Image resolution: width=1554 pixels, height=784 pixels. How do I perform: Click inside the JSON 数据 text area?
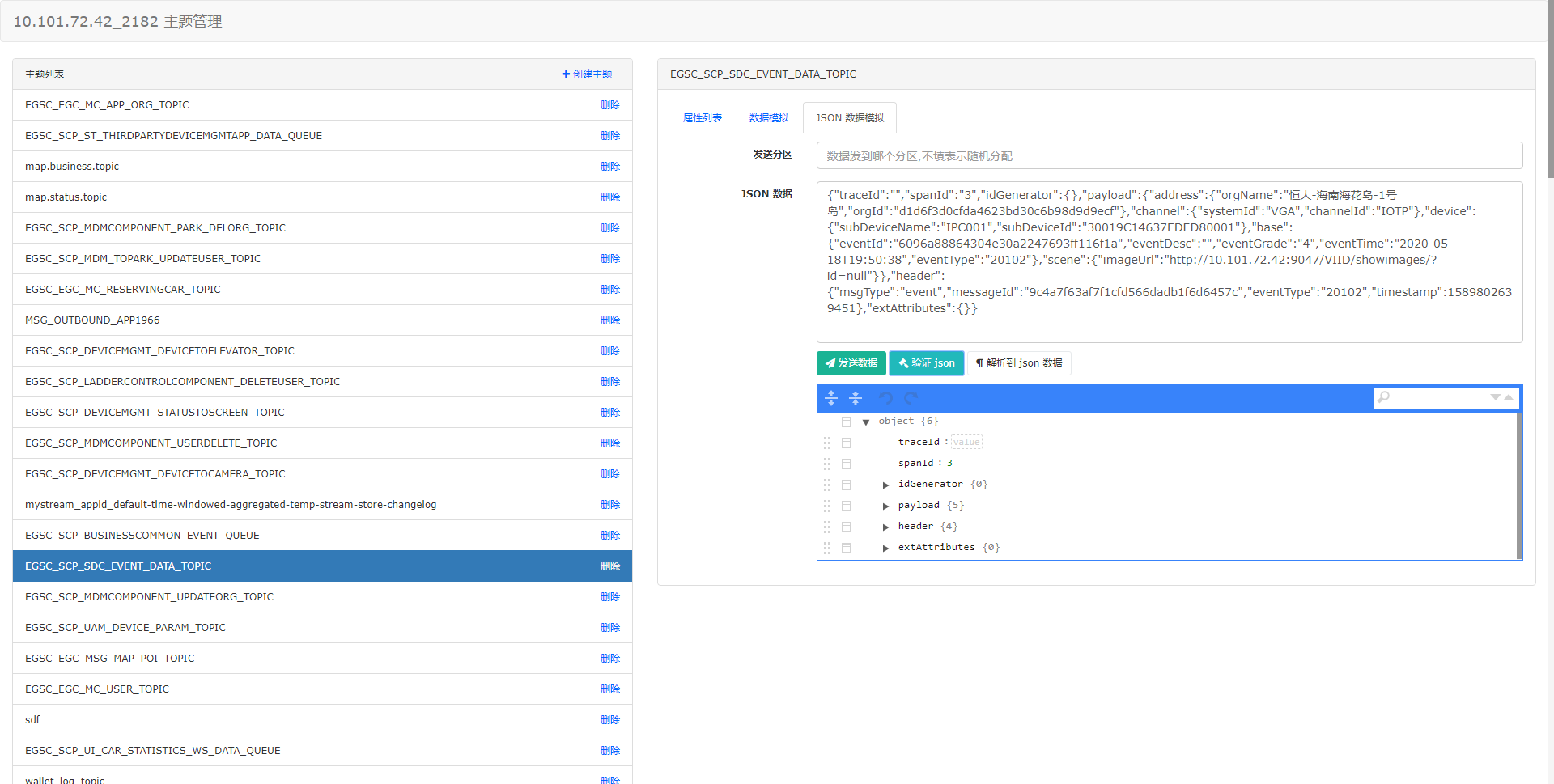coord(1170,262)
